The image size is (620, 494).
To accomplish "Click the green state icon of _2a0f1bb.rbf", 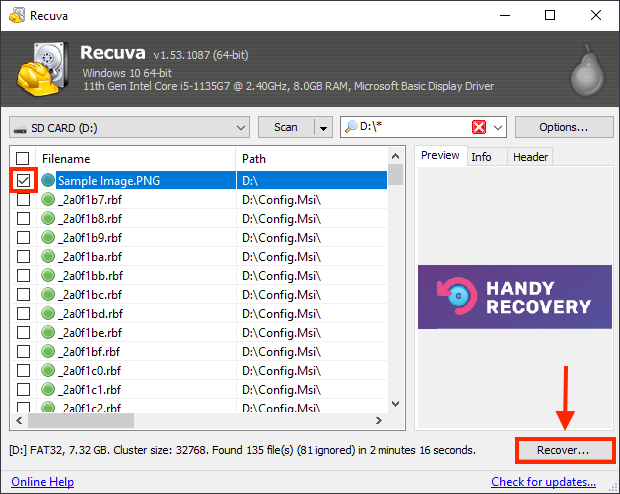I will [x=48, y=275].
